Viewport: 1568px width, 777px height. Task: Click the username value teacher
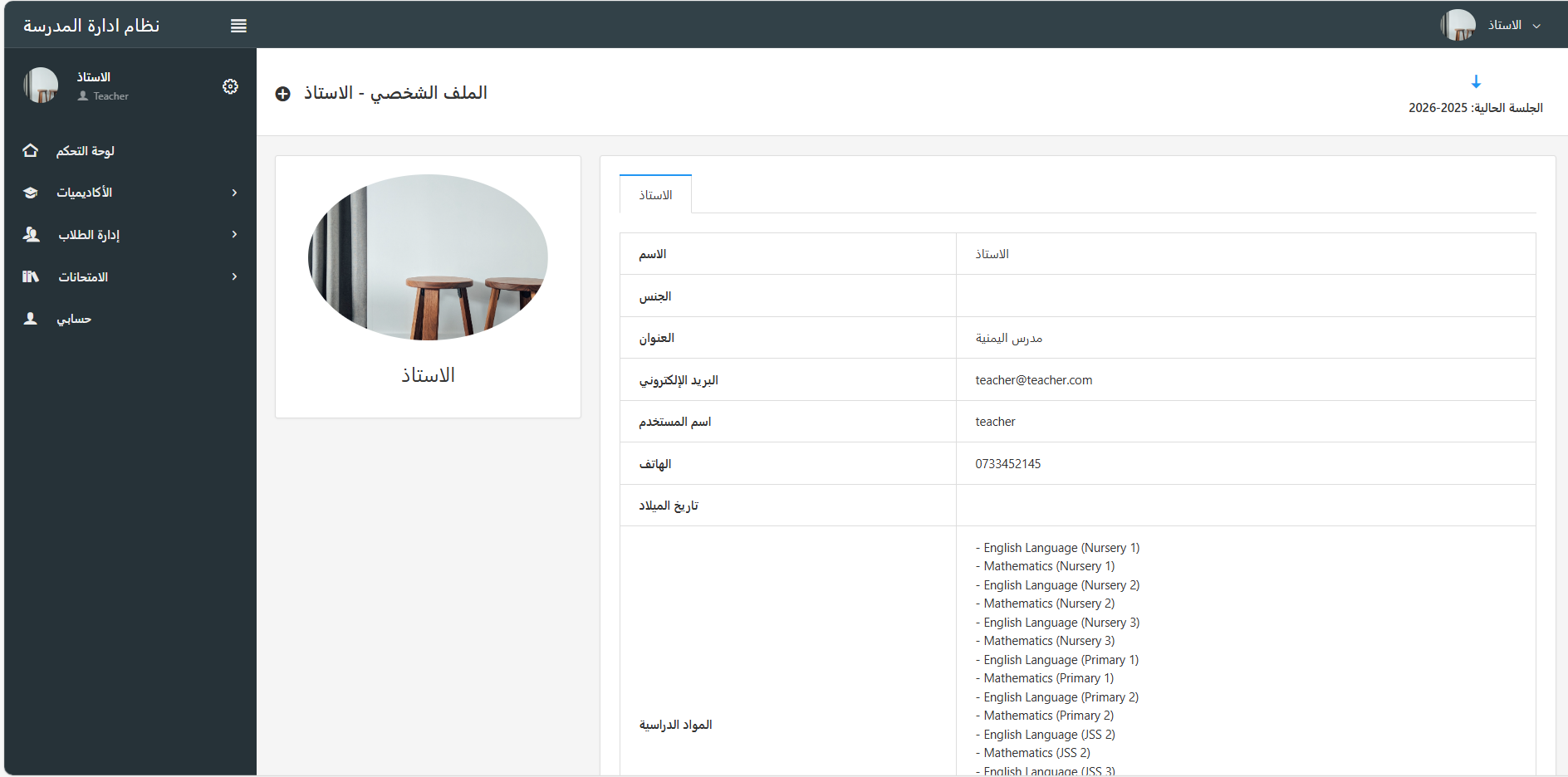(995, 422)
